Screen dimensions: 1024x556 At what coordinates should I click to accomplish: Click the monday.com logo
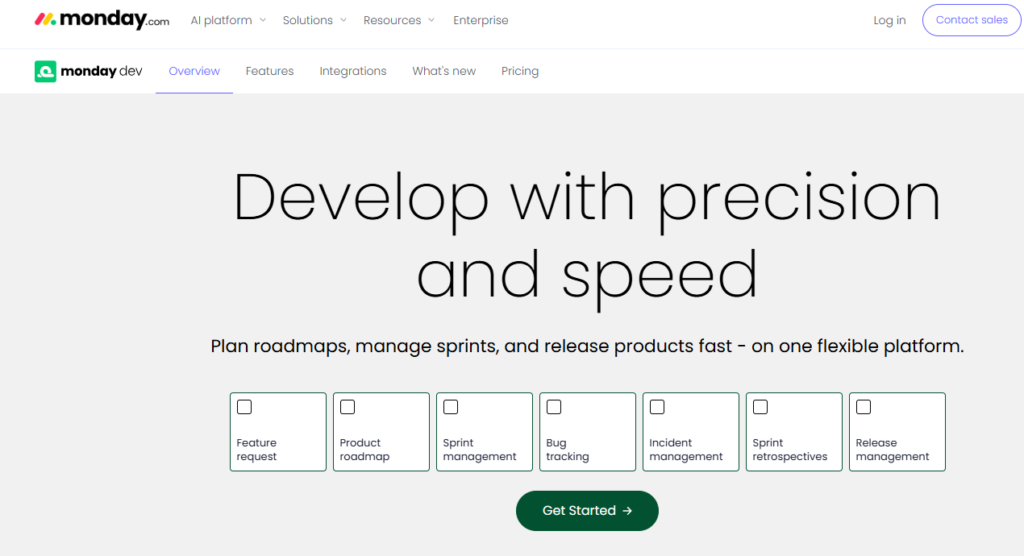coord(102,20)
